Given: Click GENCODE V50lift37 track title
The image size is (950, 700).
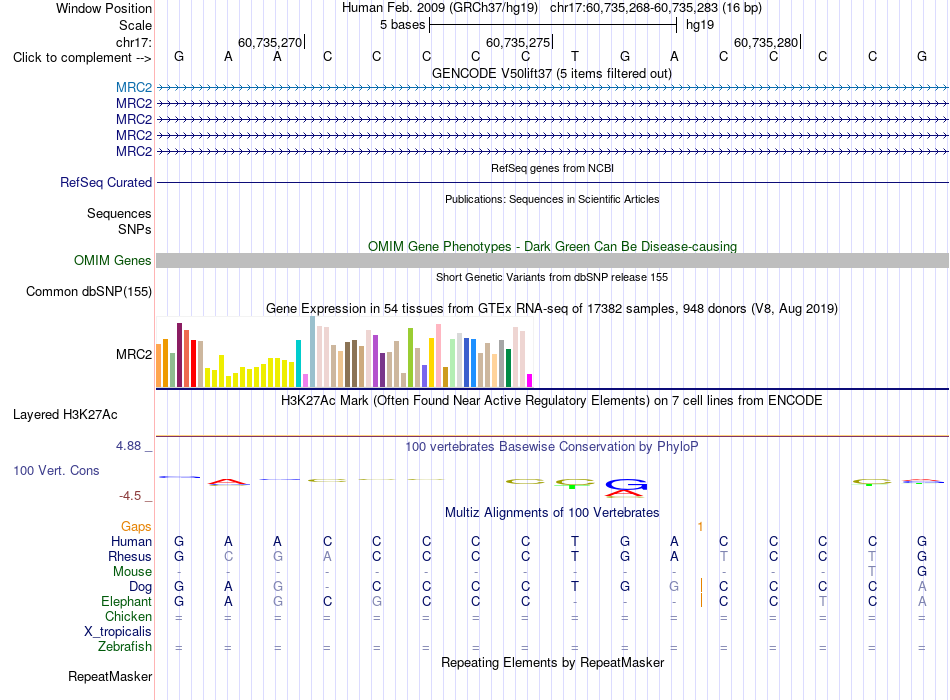Looking at the screenshot, I should tap(551, 73).
